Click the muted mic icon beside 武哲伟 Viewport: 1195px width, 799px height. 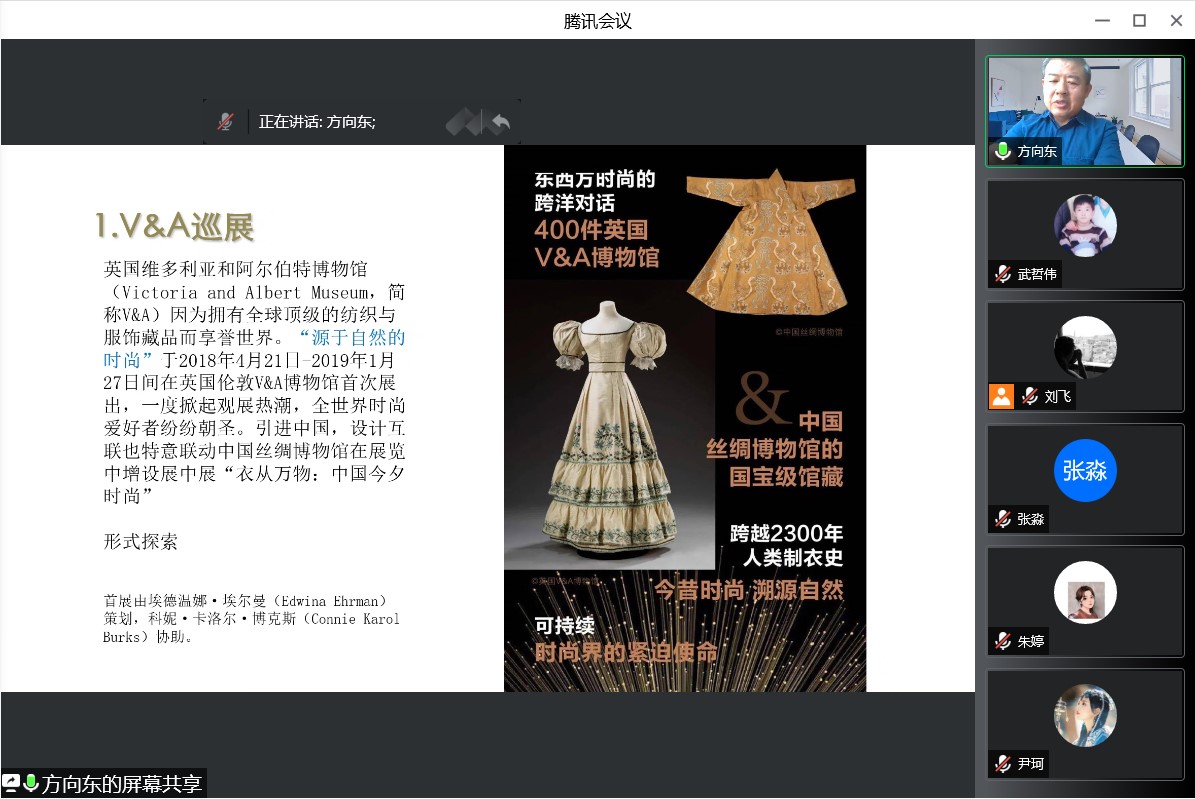tap(1002, 274)
